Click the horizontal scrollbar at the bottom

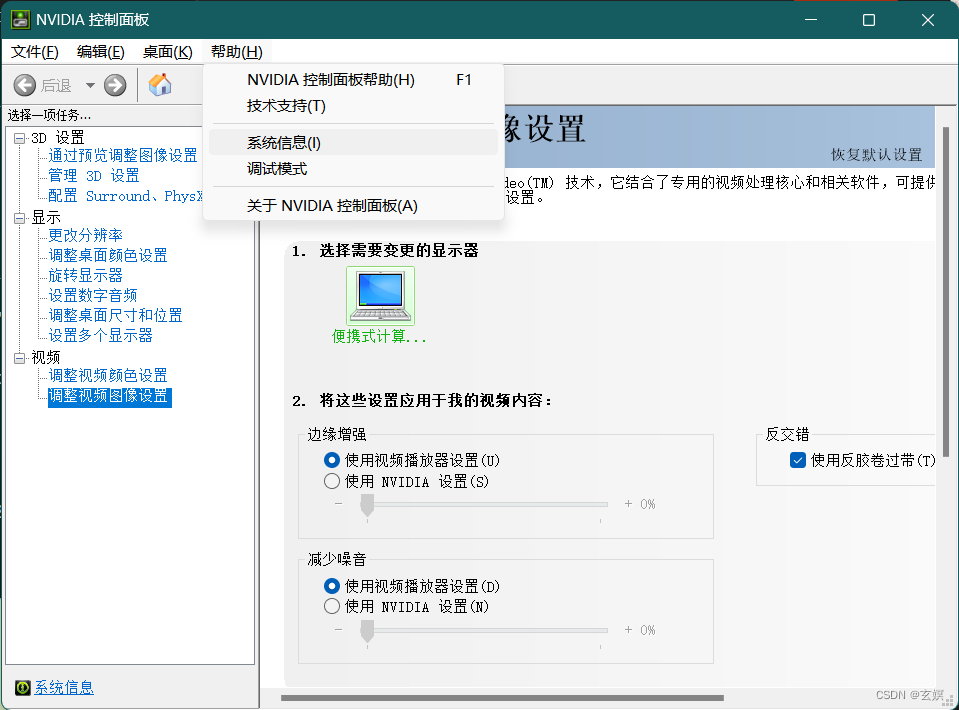pyautogui.click(x=502, y=698)
